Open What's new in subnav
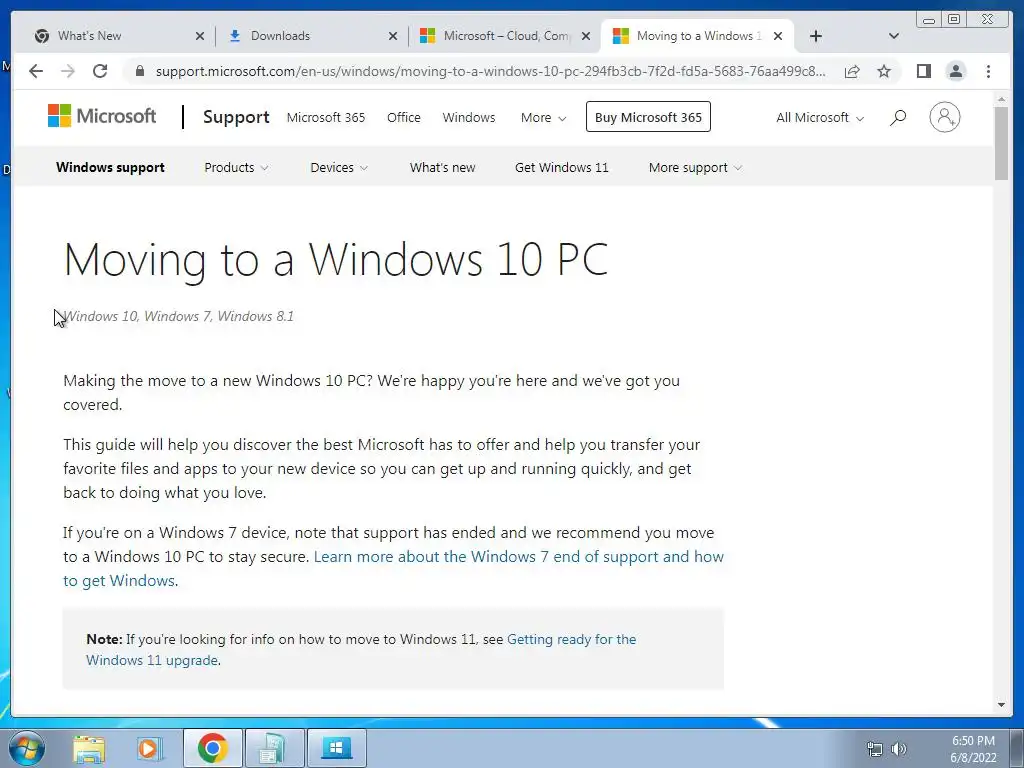The image size is (1024, 768). point(442,167)
